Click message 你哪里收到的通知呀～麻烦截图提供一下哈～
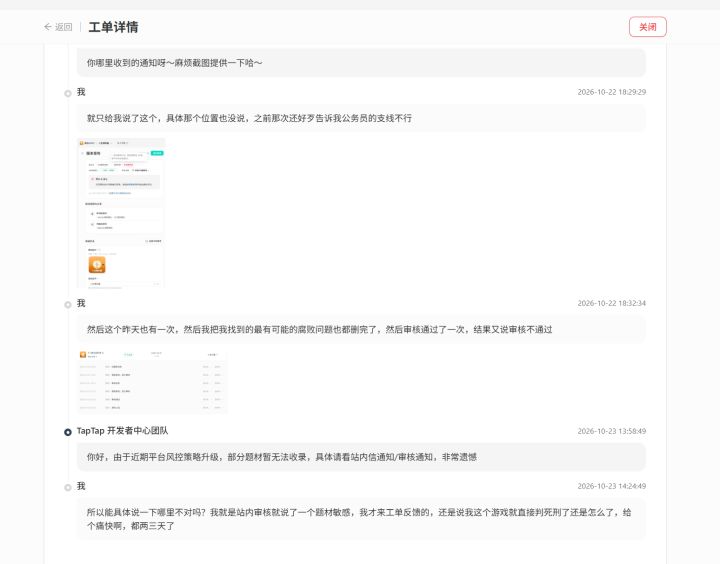This screenshot has height=564, width=720. click(x=361, y=63)
